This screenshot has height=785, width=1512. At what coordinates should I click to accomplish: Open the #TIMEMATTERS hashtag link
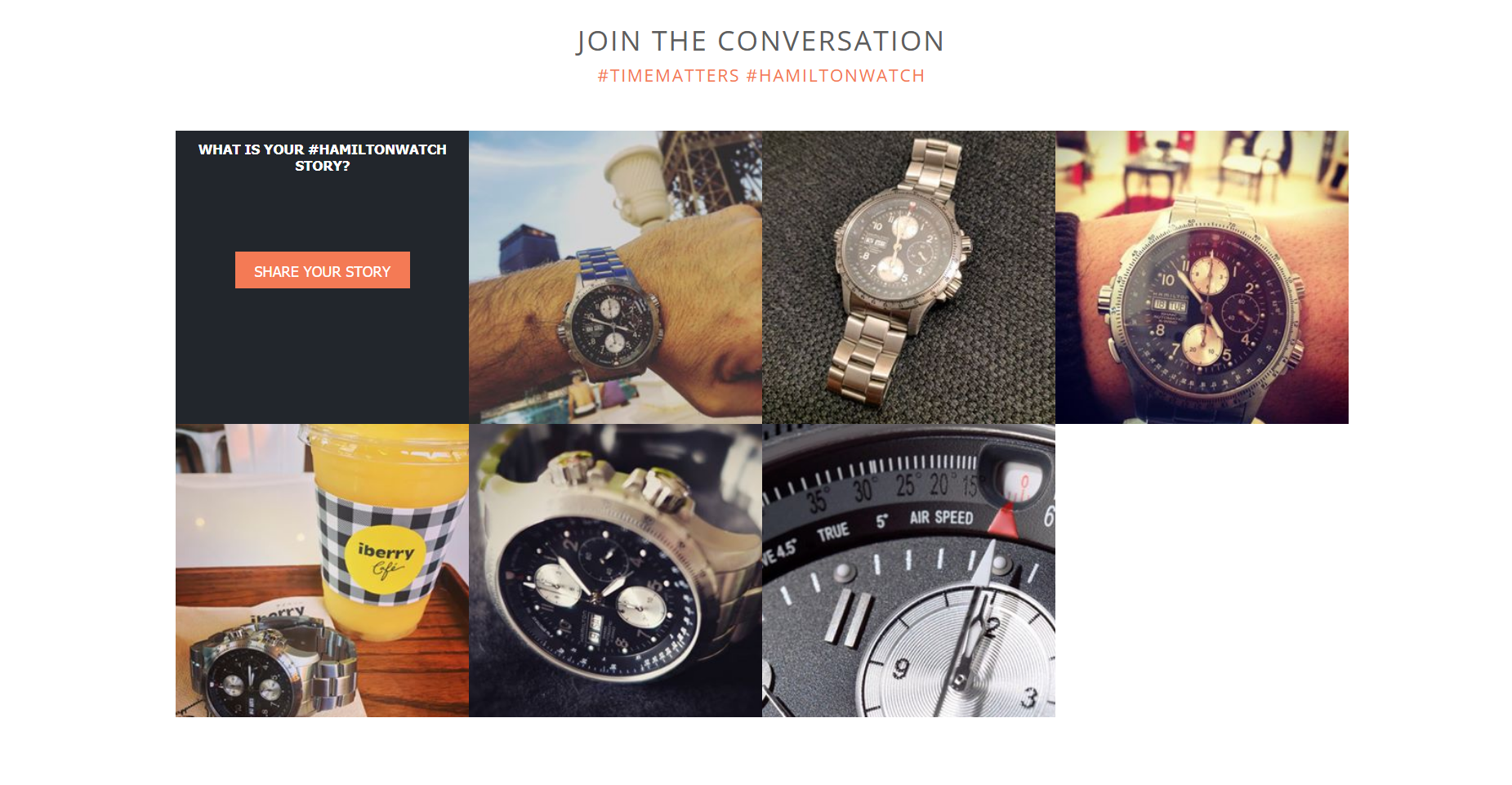[668, 76]
